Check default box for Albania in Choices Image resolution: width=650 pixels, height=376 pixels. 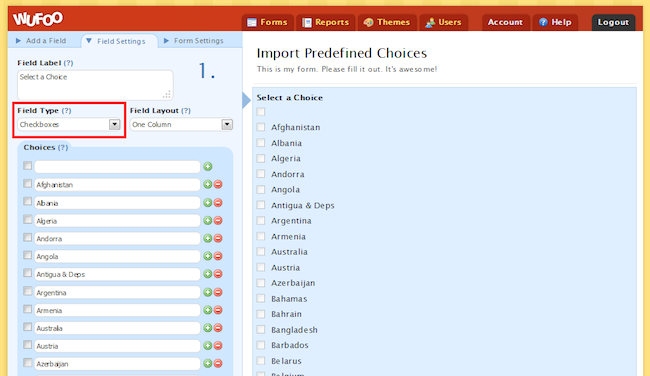click(27, 201)
